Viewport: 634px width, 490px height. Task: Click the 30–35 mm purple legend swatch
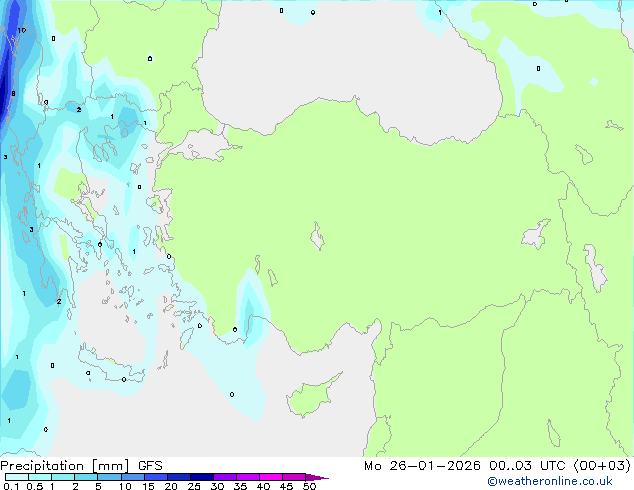pos(225,477)
